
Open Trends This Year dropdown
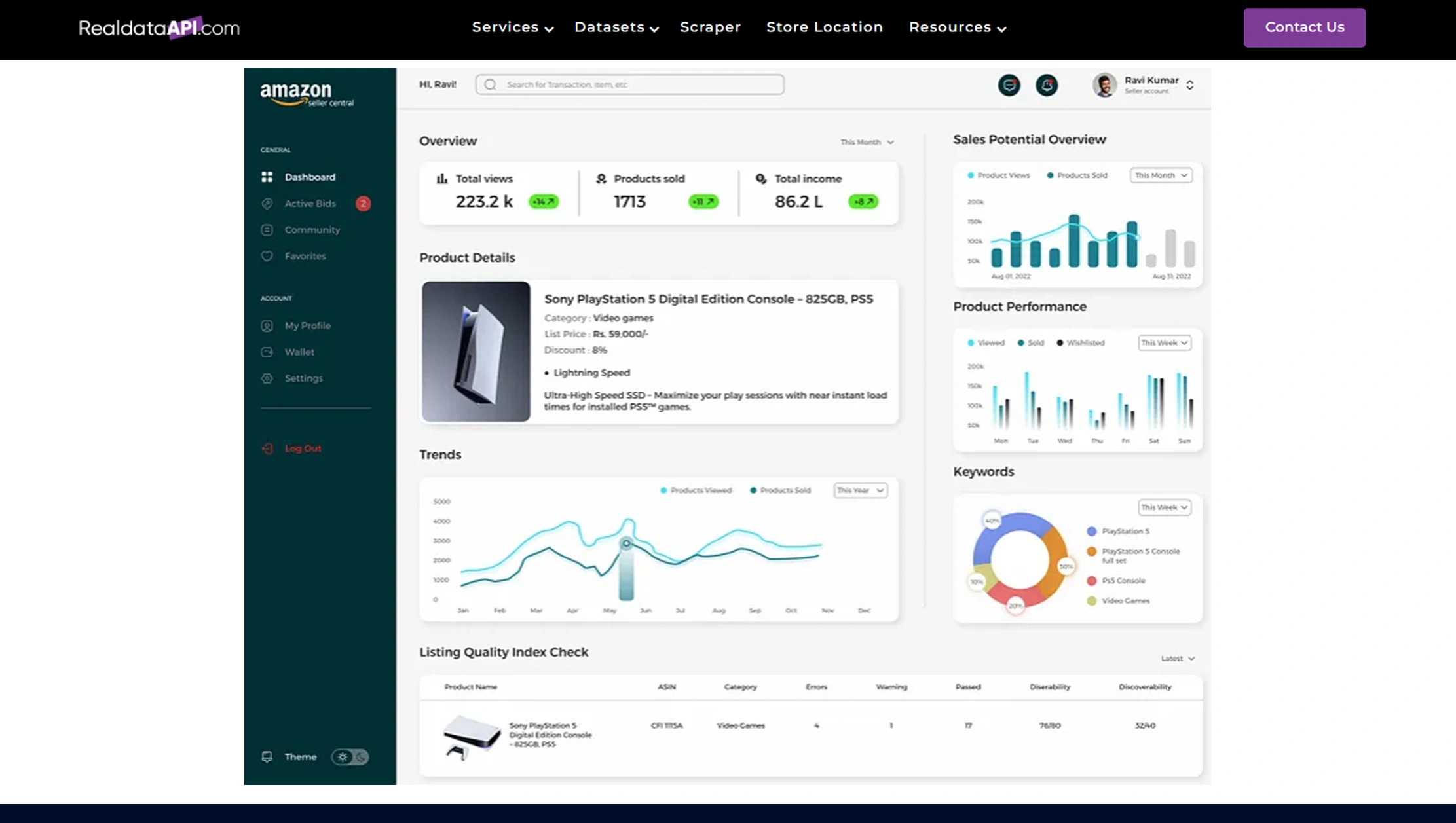tap(861, 490)
